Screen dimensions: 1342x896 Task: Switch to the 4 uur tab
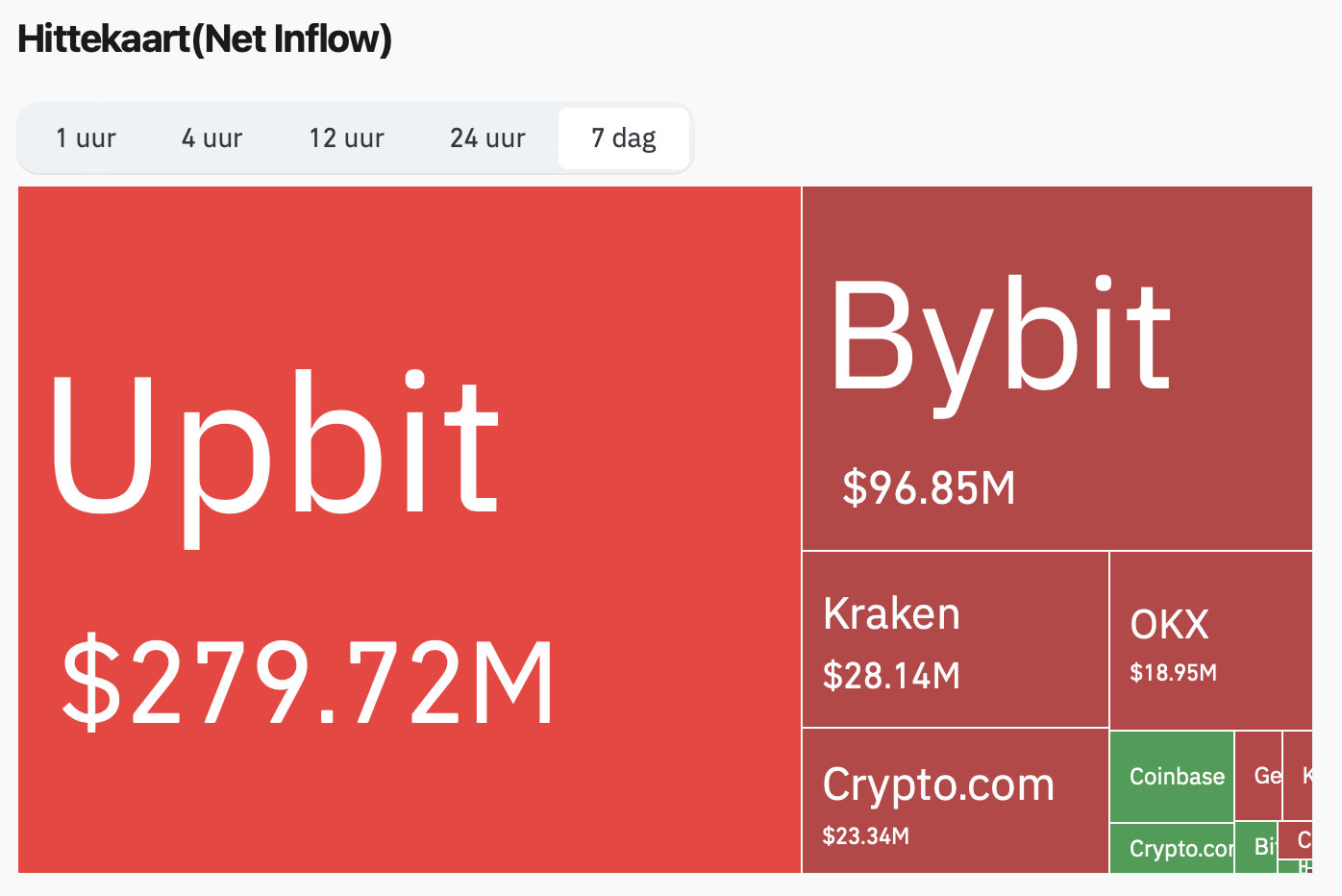[x=211, y=138]
